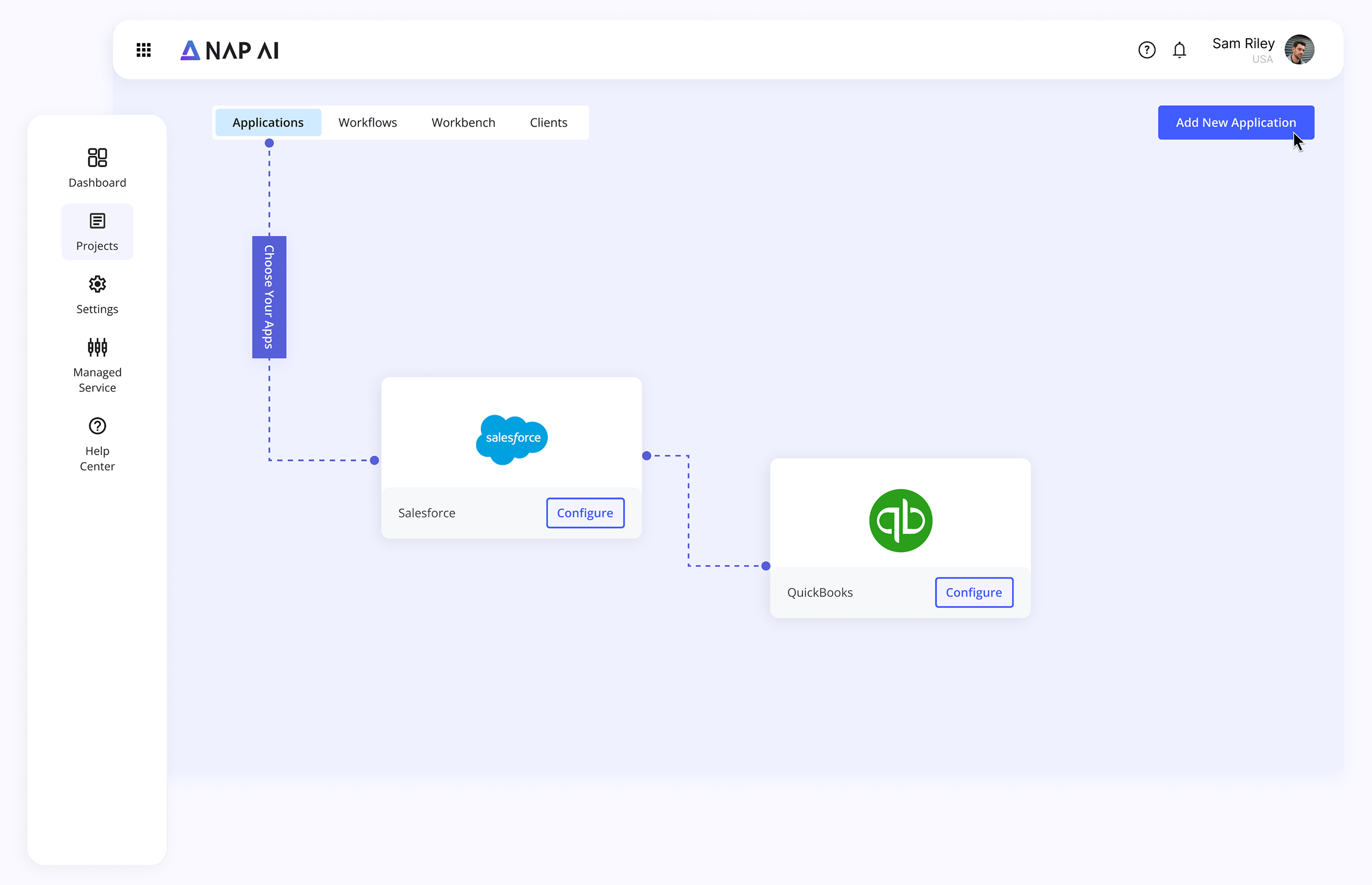
Task: Open Projects in the sidebar
Action: (x=97, y=232)
